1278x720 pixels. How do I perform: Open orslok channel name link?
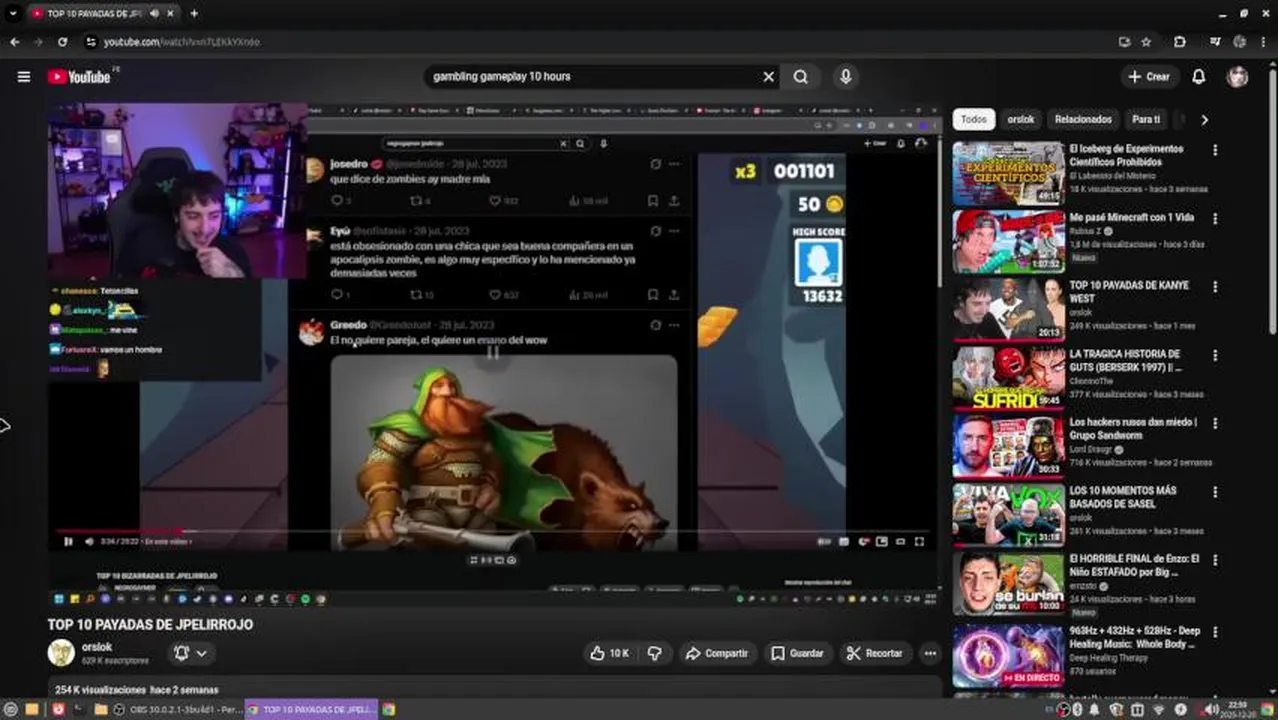(x=97, y=647)
